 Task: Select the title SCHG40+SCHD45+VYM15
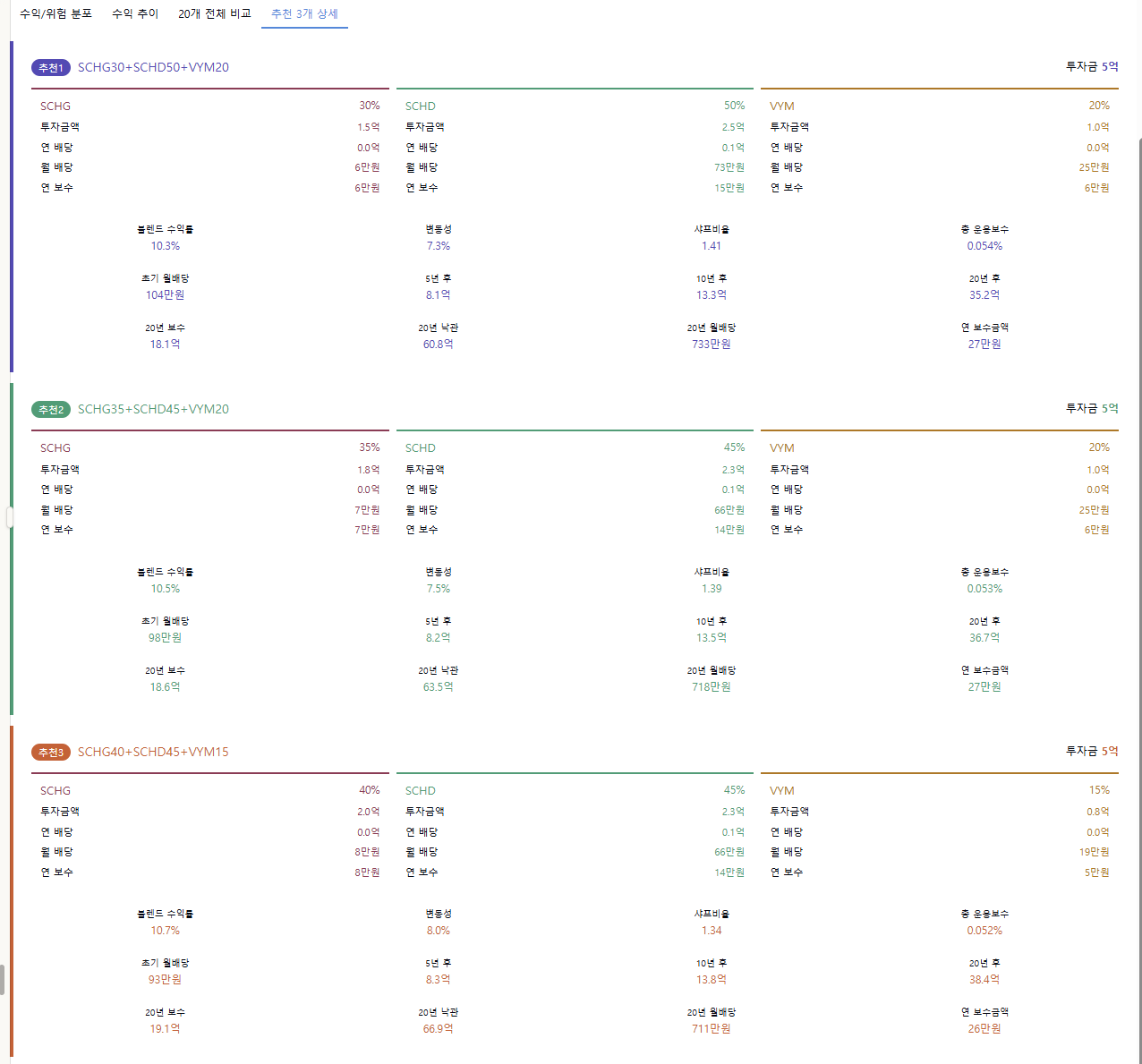pos(153,753)
